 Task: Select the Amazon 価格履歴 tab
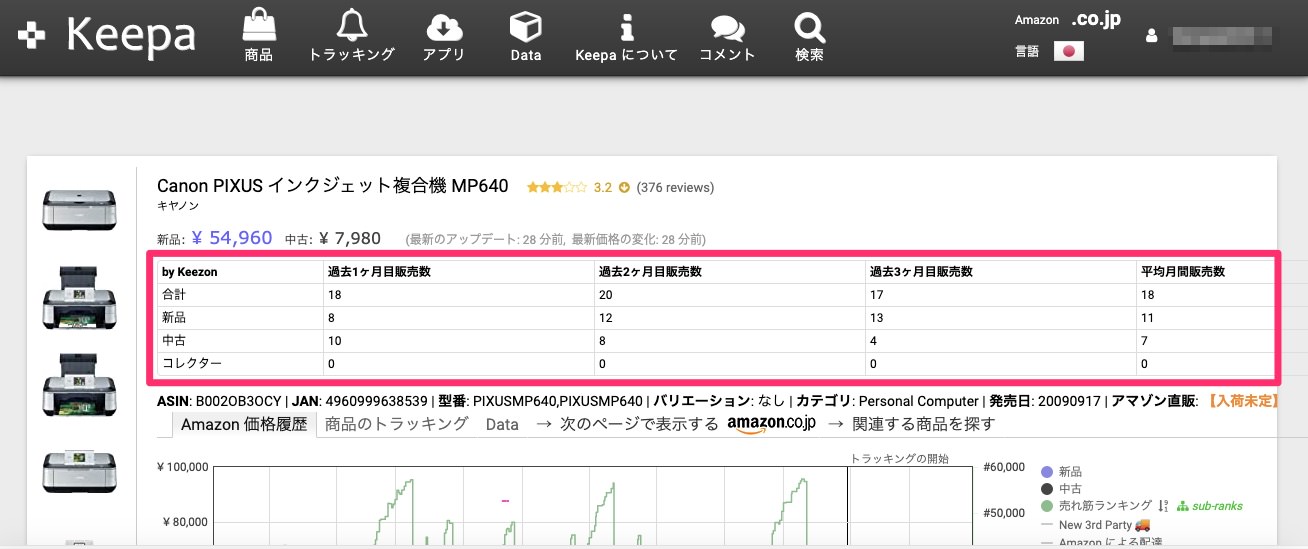click(x=244, y=424)
